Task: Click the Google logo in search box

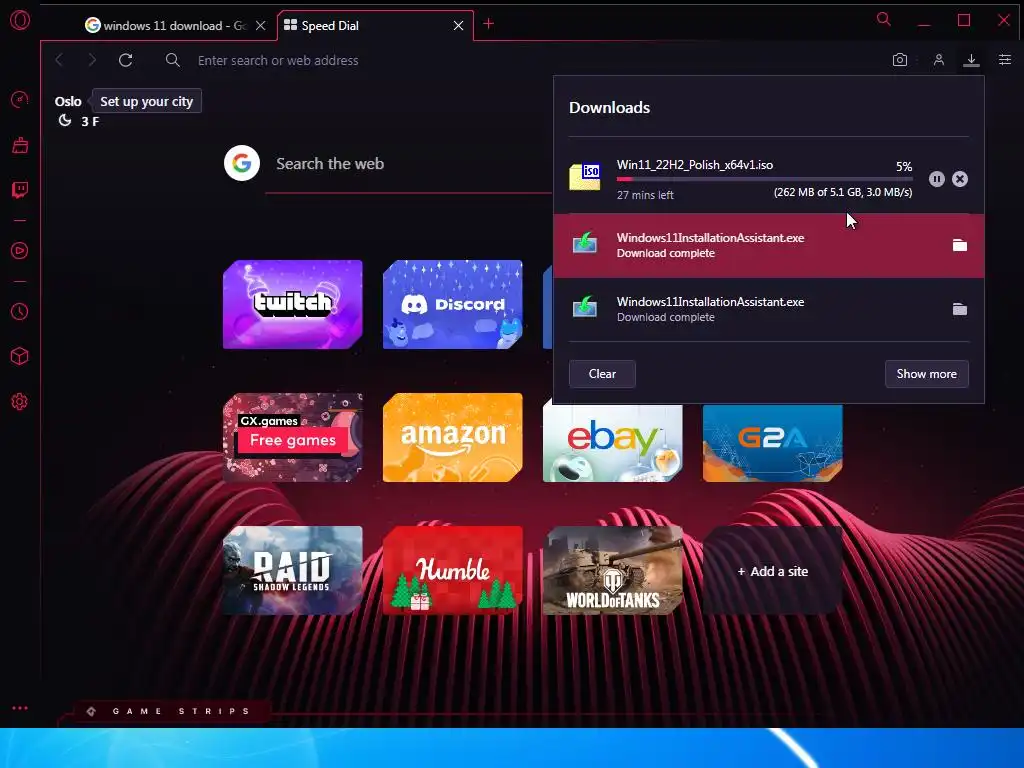Action: pyautogui.click(x=242, y=163)
